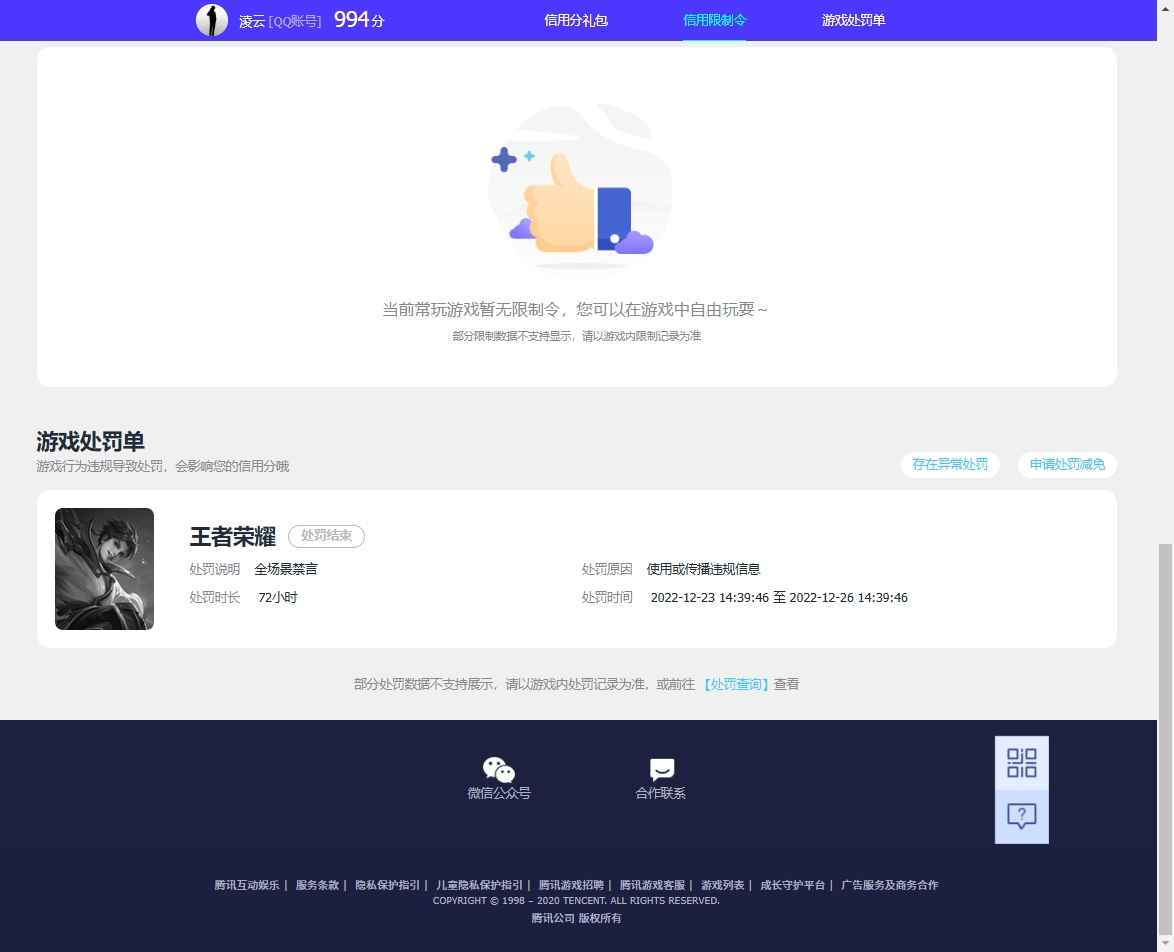Open the 王者荣耀 game thumbnail
1174x952 pixels.
click(104, 569)
